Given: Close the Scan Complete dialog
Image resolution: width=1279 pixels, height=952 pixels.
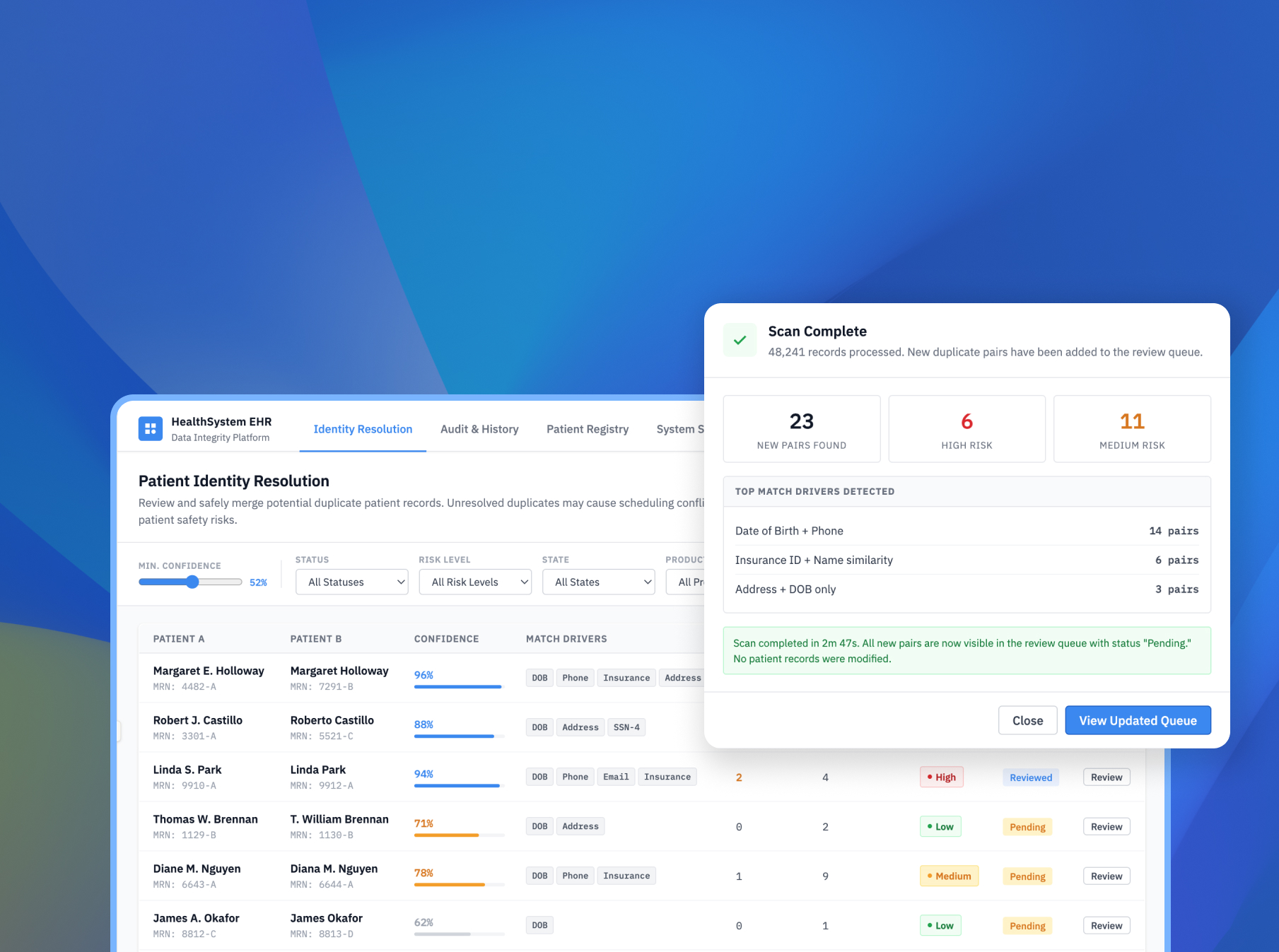Looking at the screenshot, I should (1027, 720).
